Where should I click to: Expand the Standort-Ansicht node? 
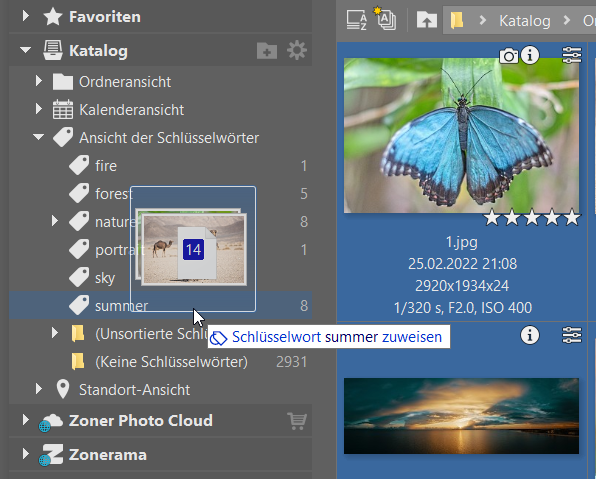pyautogui.click(x=39, y=389)
